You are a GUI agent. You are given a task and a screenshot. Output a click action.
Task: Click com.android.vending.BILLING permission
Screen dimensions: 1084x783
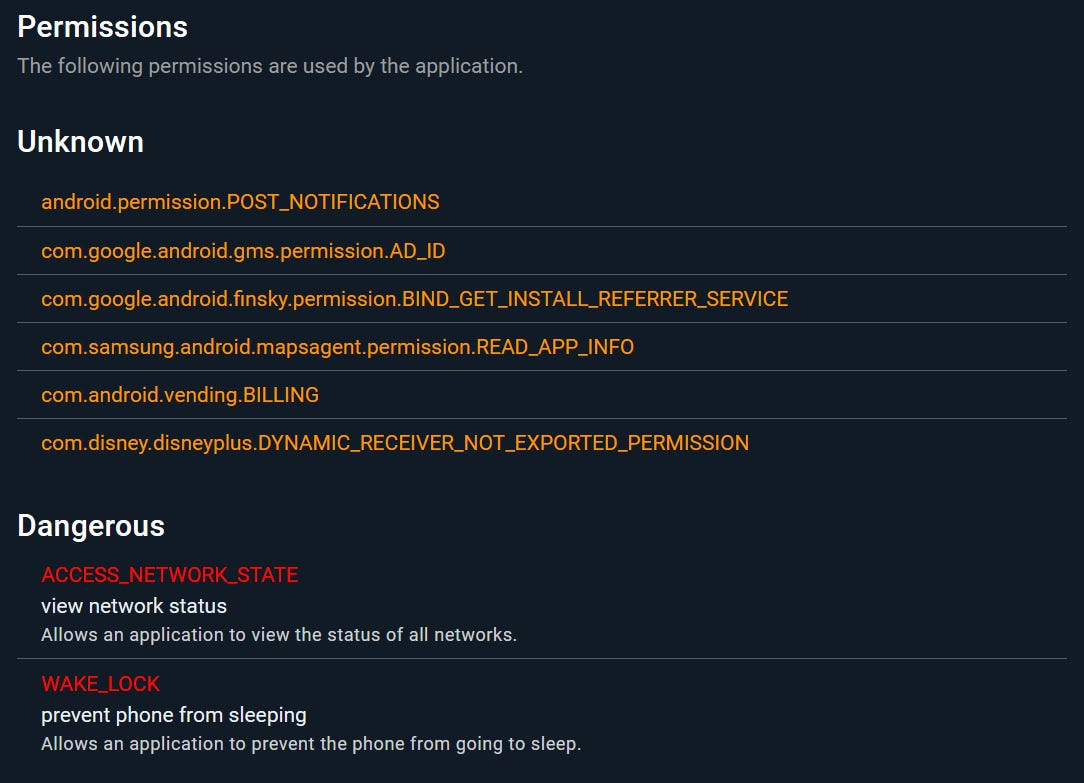(x=180, y=395)
